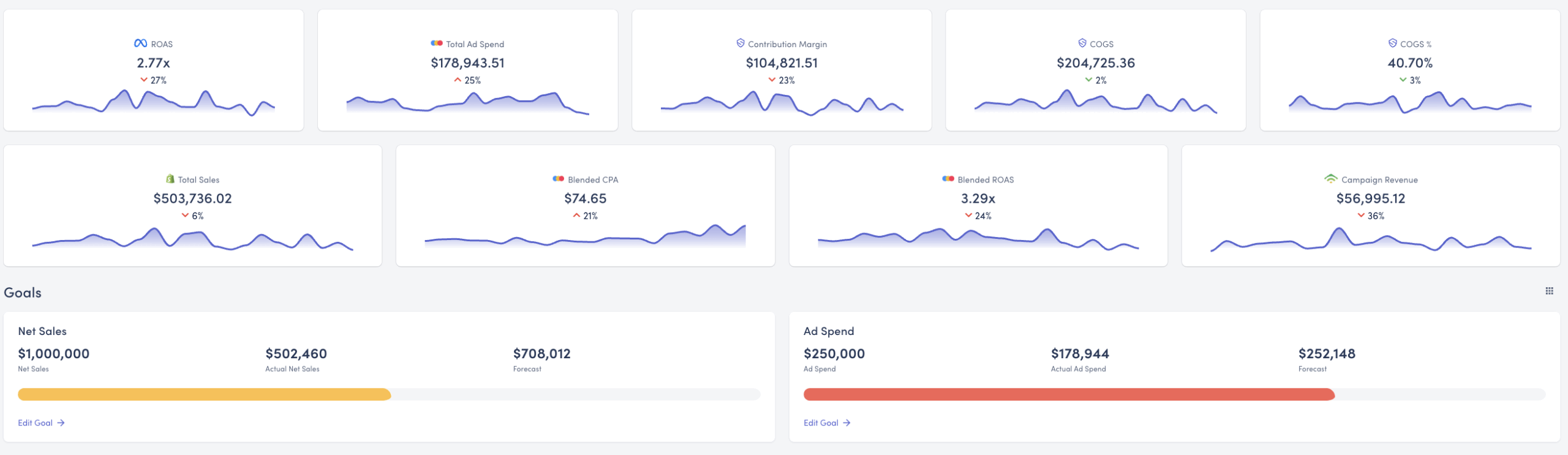Click the yellow Net Sales progress bar

204,394
